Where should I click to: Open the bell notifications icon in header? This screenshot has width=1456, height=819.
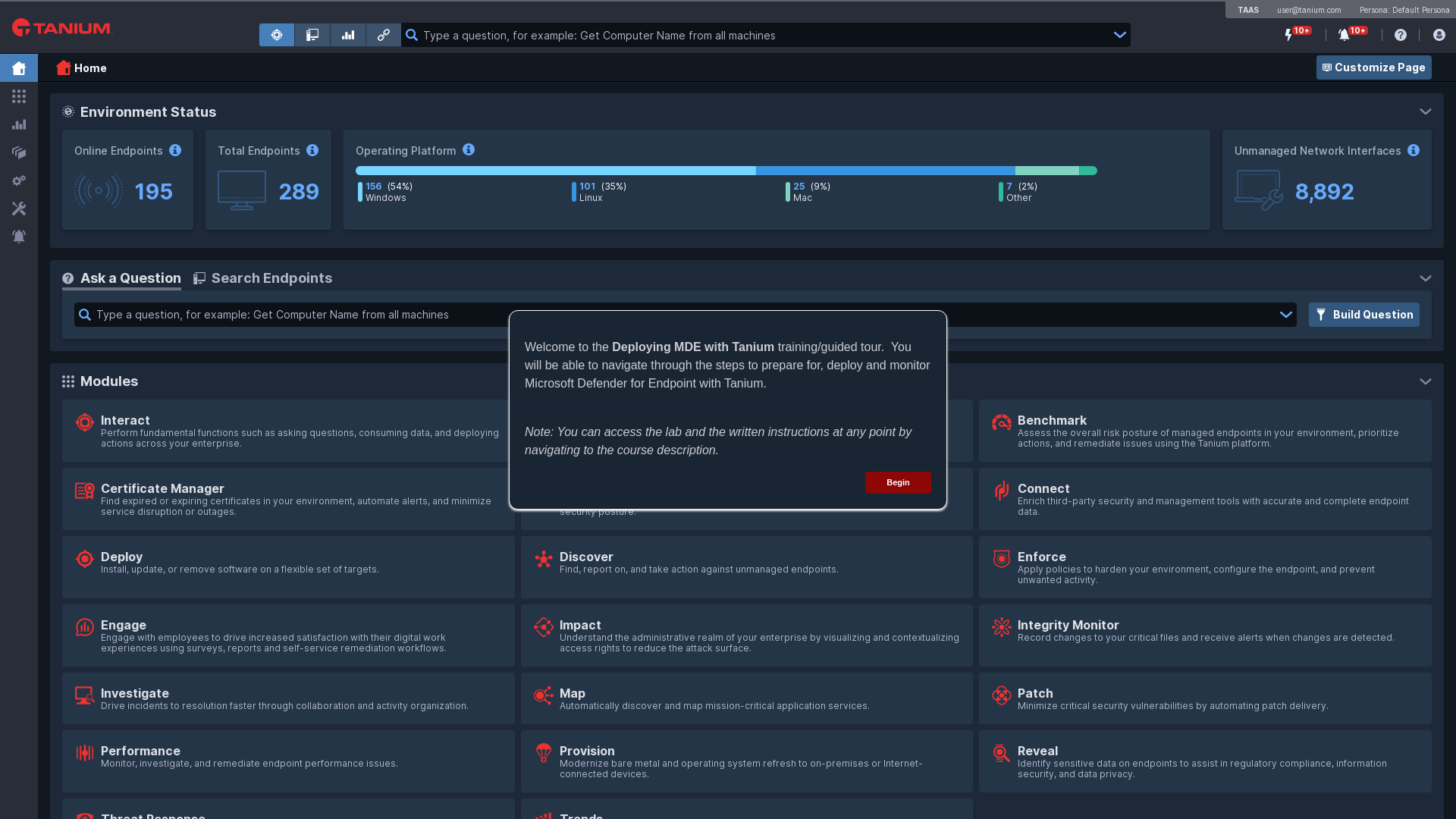(1344, 35)
